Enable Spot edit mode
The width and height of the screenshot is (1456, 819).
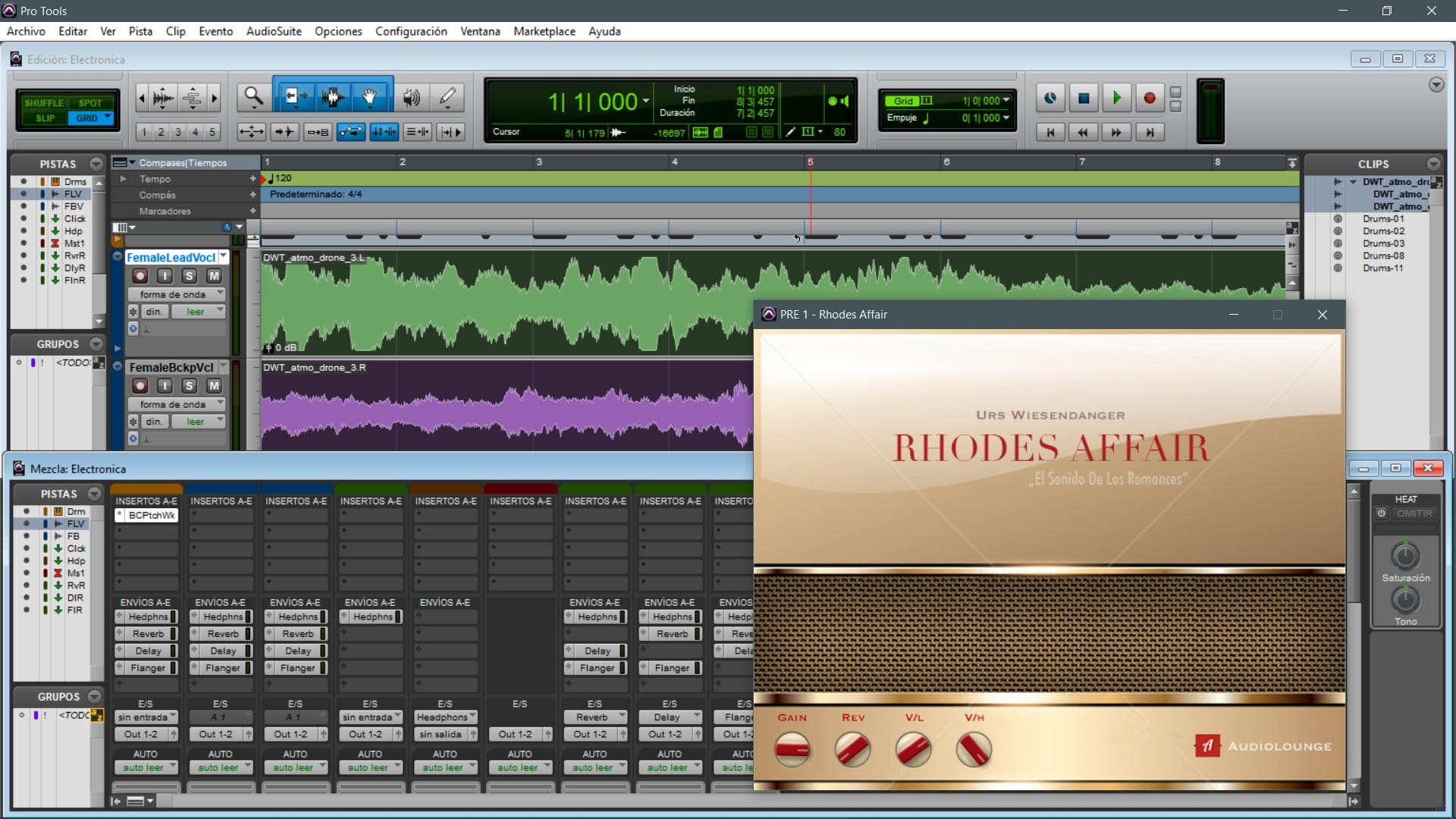tap(90, 103)
